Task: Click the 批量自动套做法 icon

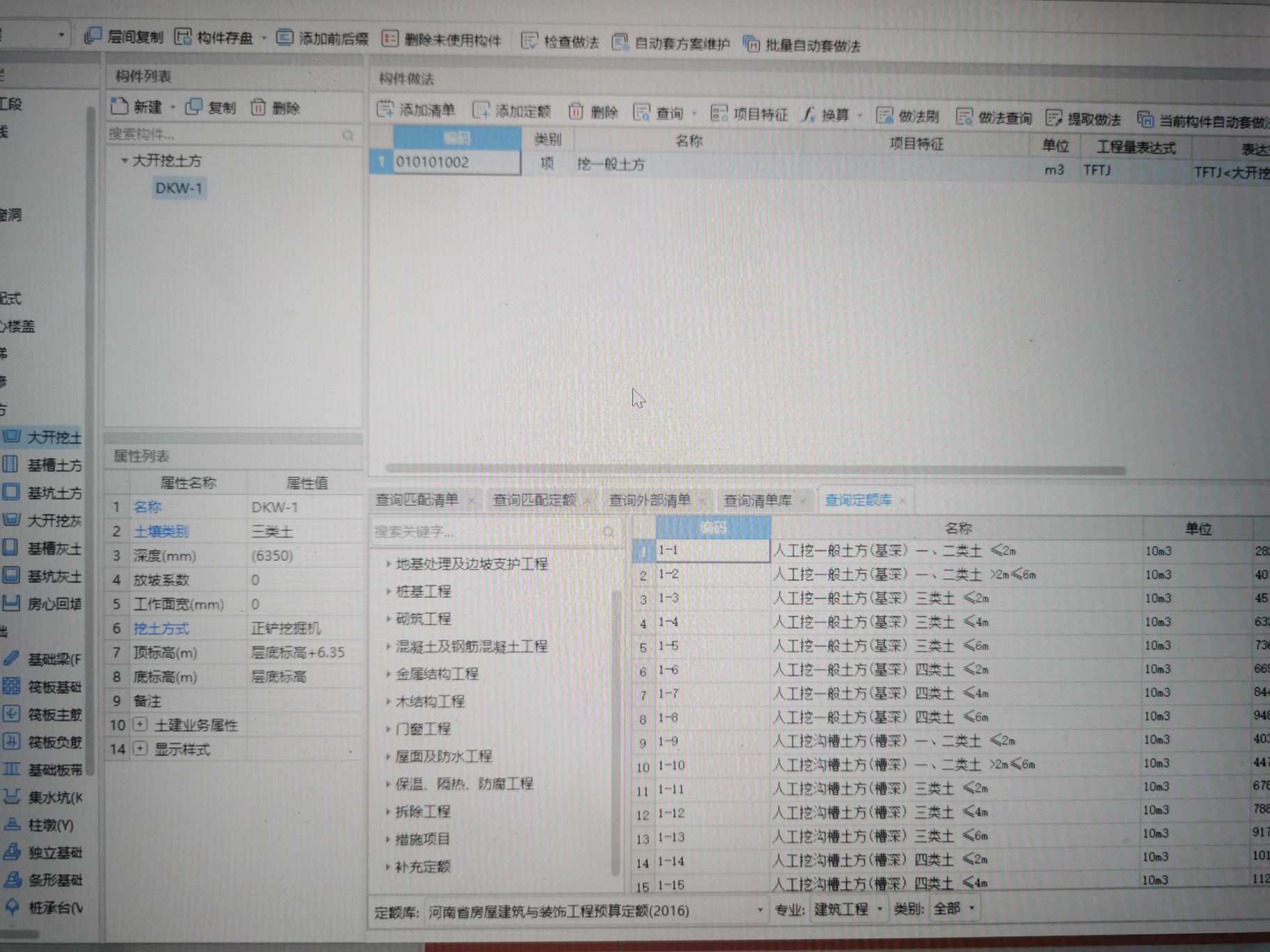Action: pyautogui.click(x=751, y=44)
